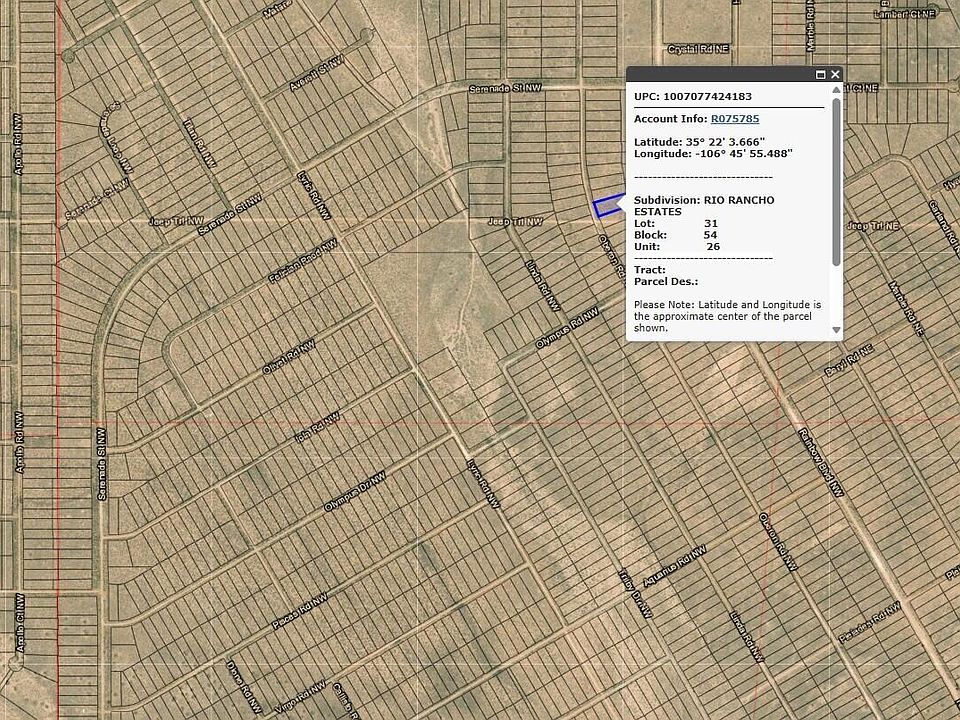Click the Block: 54 row
The width and height of the screenshot is (960, 720).
(675, 235)
